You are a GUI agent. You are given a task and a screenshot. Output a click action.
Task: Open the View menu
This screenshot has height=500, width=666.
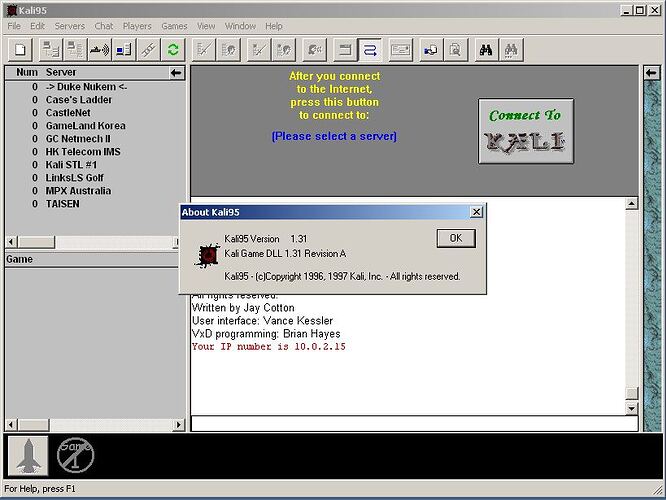click(206, 26)
